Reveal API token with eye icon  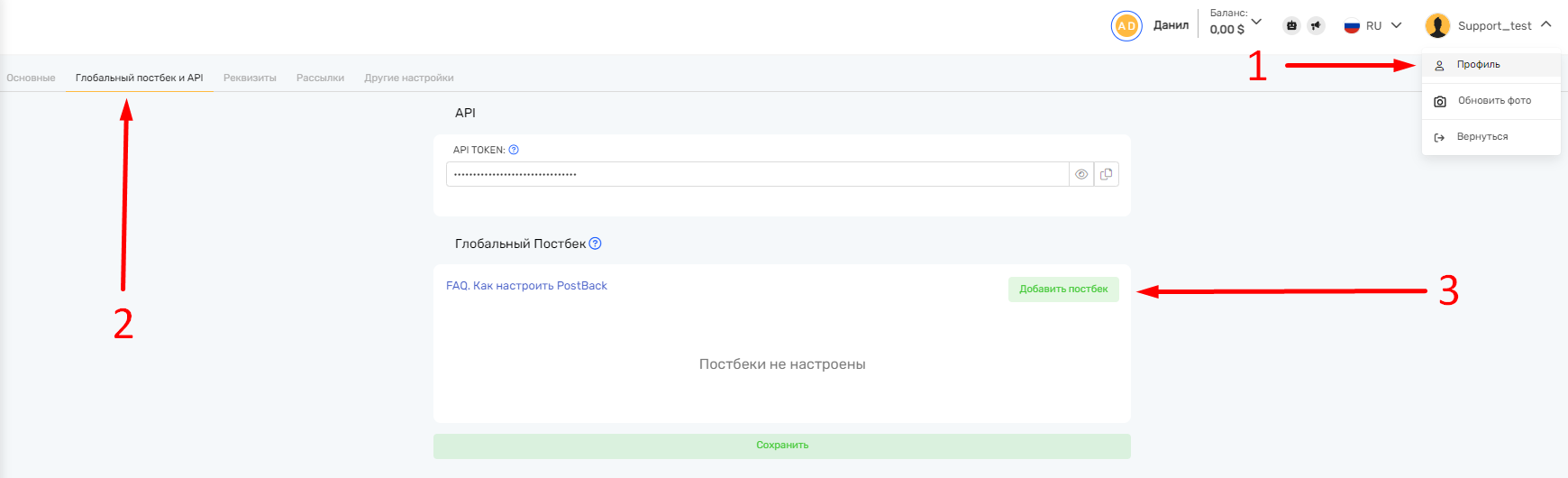point(1081,174)
